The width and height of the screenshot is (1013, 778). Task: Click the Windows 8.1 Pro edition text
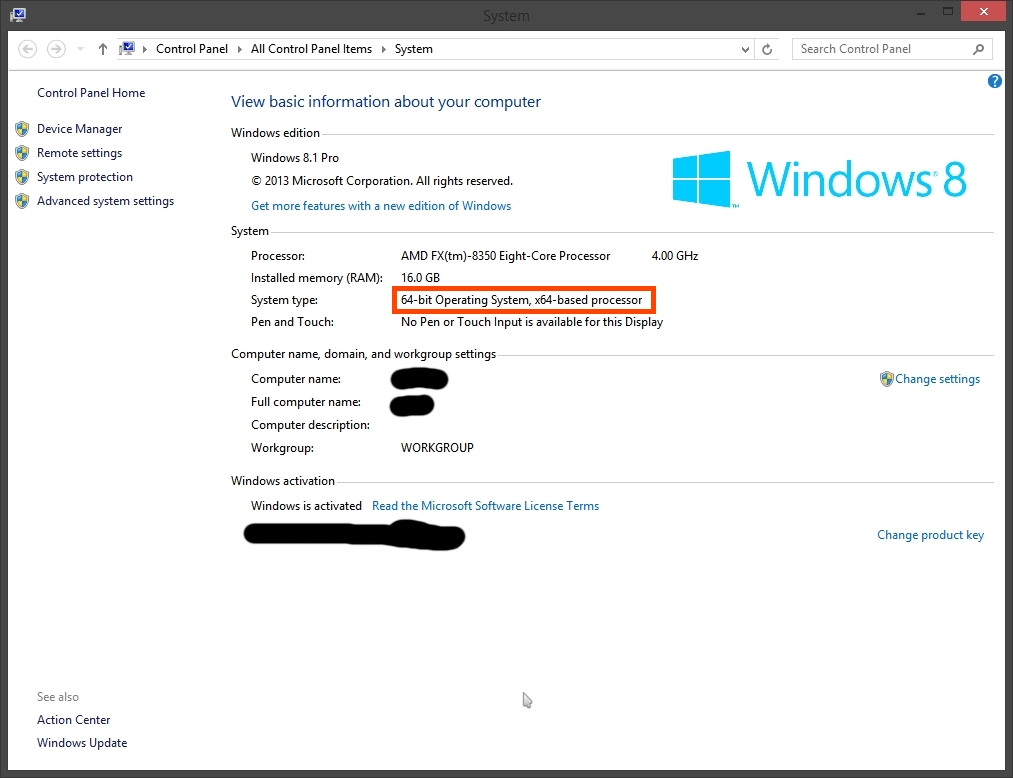point(295,158)
